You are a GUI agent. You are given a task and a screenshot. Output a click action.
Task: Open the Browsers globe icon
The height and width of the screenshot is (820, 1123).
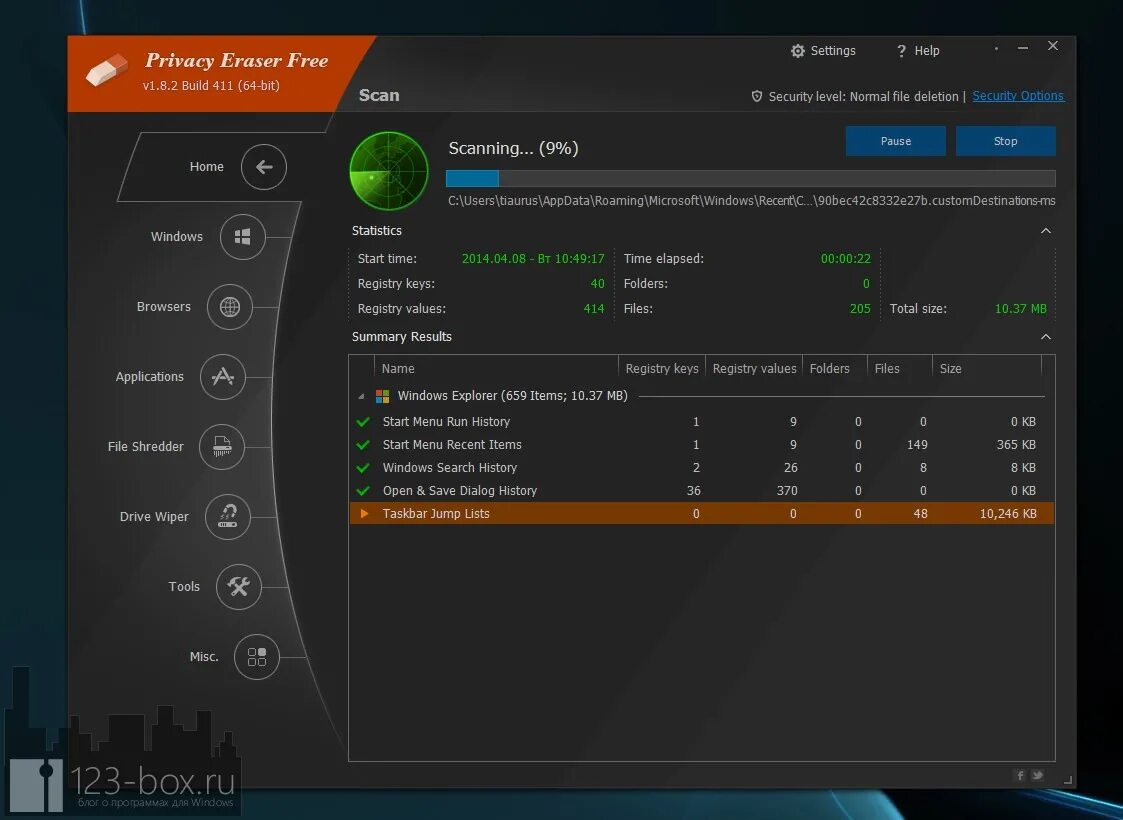(230, 307)
